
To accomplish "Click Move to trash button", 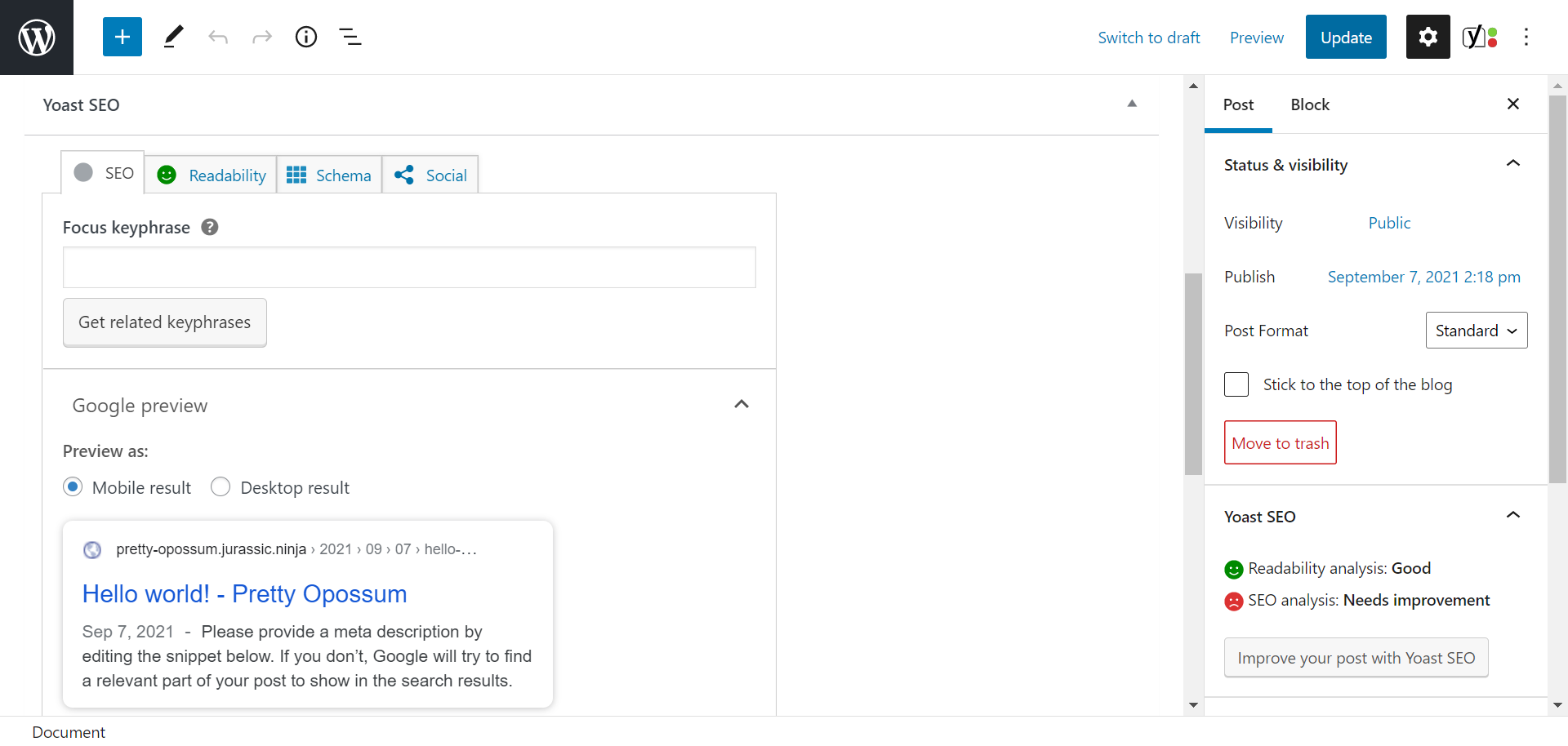I will pyautogui.click(x=1281, y=442).
